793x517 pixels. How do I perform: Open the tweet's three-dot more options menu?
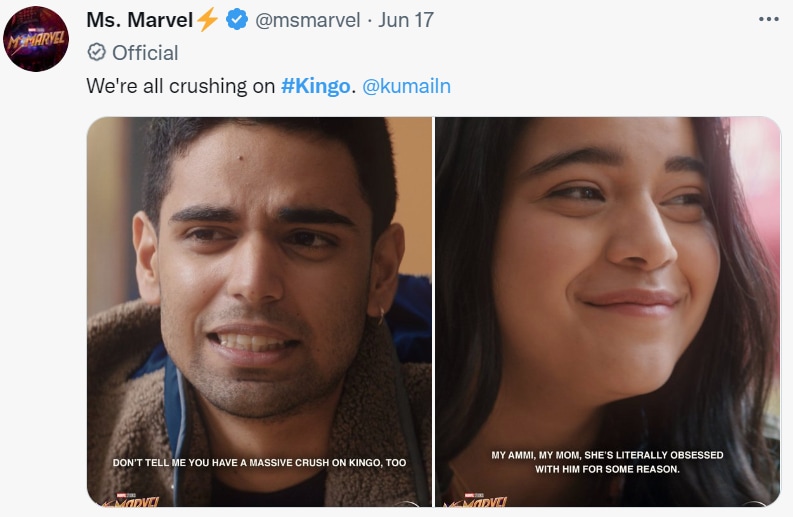tap(767, 19)
